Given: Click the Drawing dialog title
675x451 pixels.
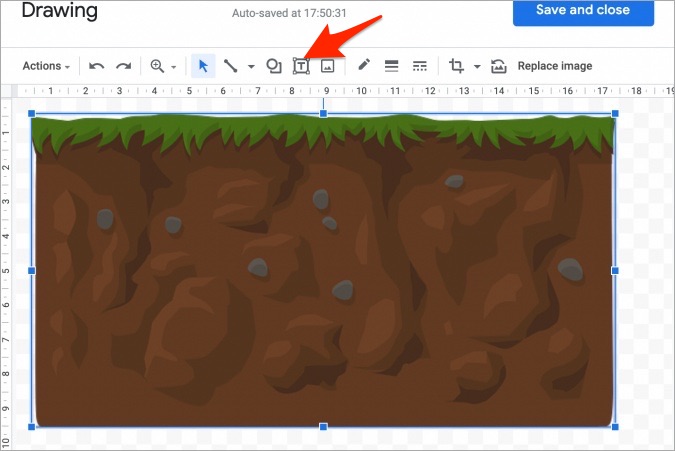Looking at the screenshot, I should [x=60, y=10].
